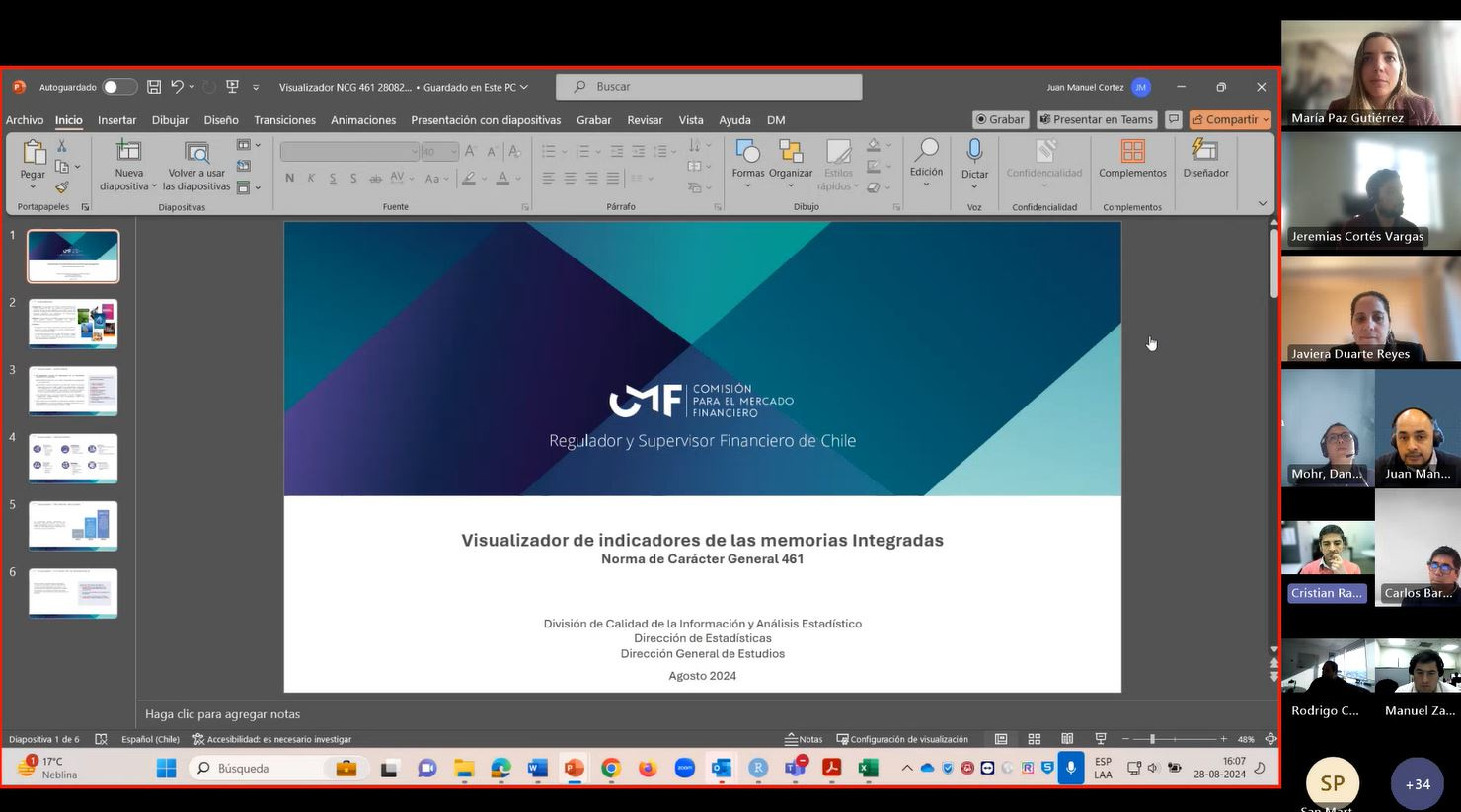The width and height of the screenshot is (1461, 812).
Task: Increase font size with large A icon
Action: [x=471, y=151]
